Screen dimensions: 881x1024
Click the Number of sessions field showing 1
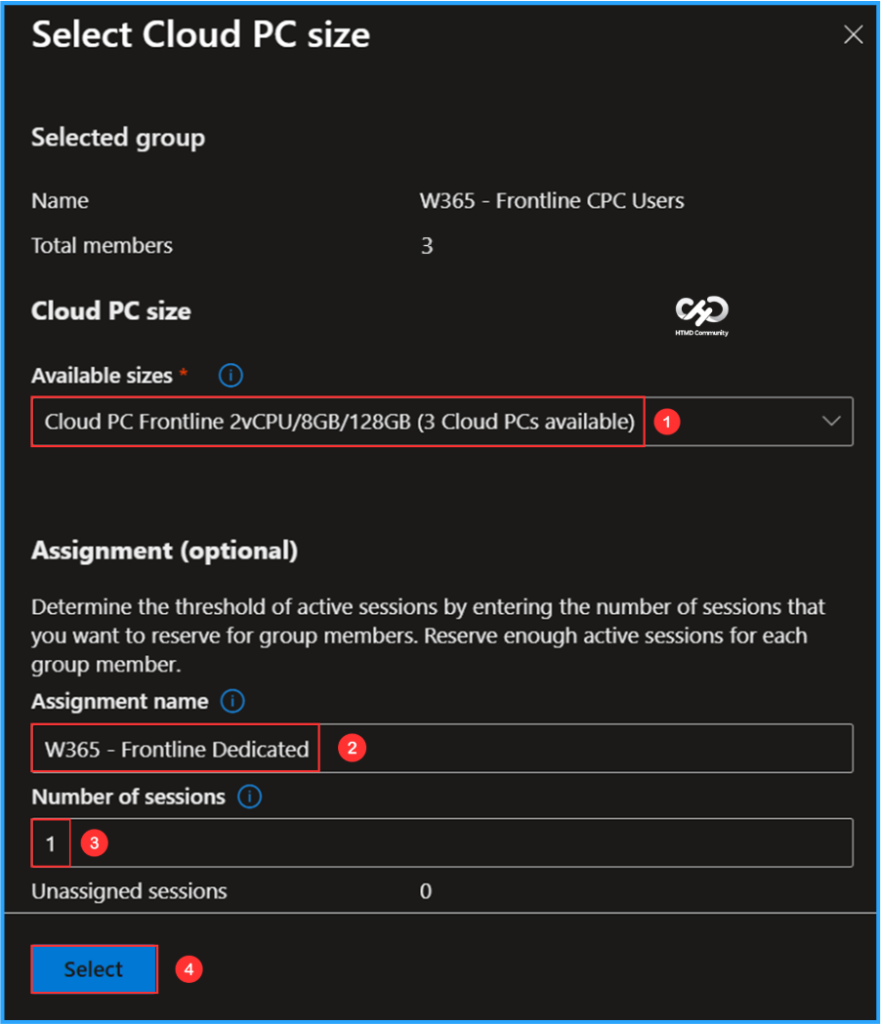tap(50, 842)
